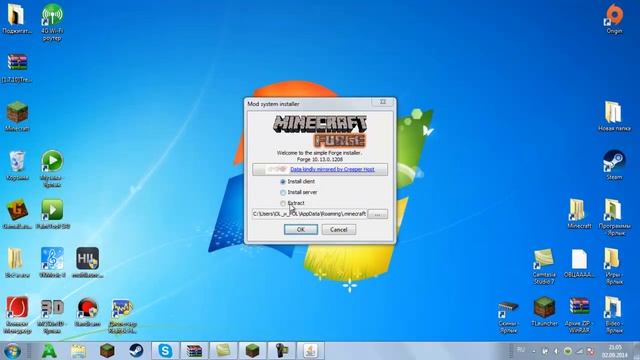
Task: Cancel the Forge installer dialog
Action: coord(339,229)
